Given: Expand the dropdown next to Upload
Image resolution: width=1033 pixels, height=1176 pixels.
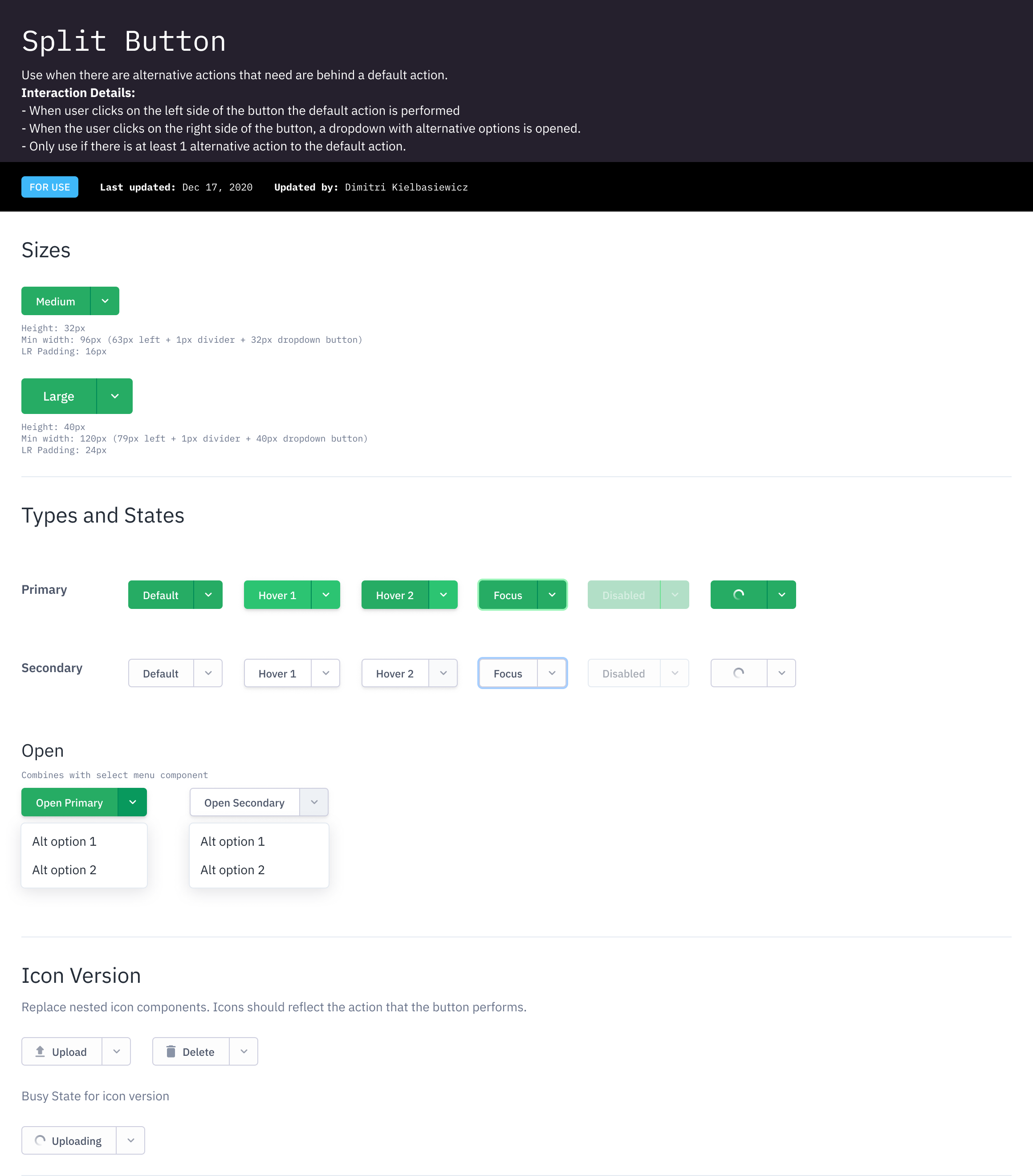Looking at the screenshot, I should 116,1051.
